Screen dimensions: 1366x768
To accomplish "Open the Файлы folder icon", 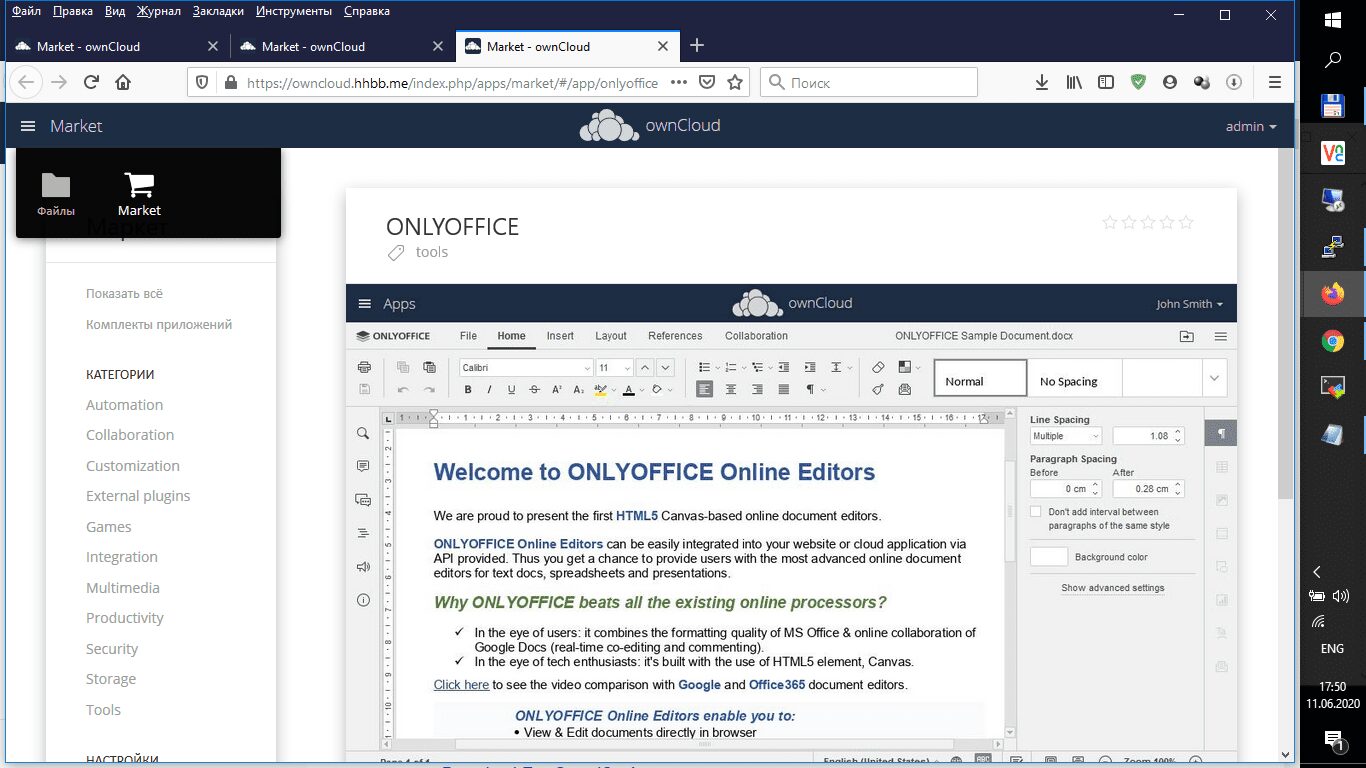I will (x=56, y=185).
